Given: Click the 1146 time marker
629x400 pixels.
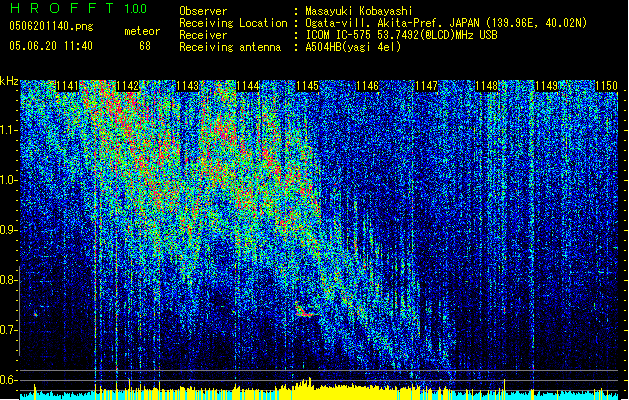Looking at the screenshot, I should pyautogui.click(x=367, y=86).
